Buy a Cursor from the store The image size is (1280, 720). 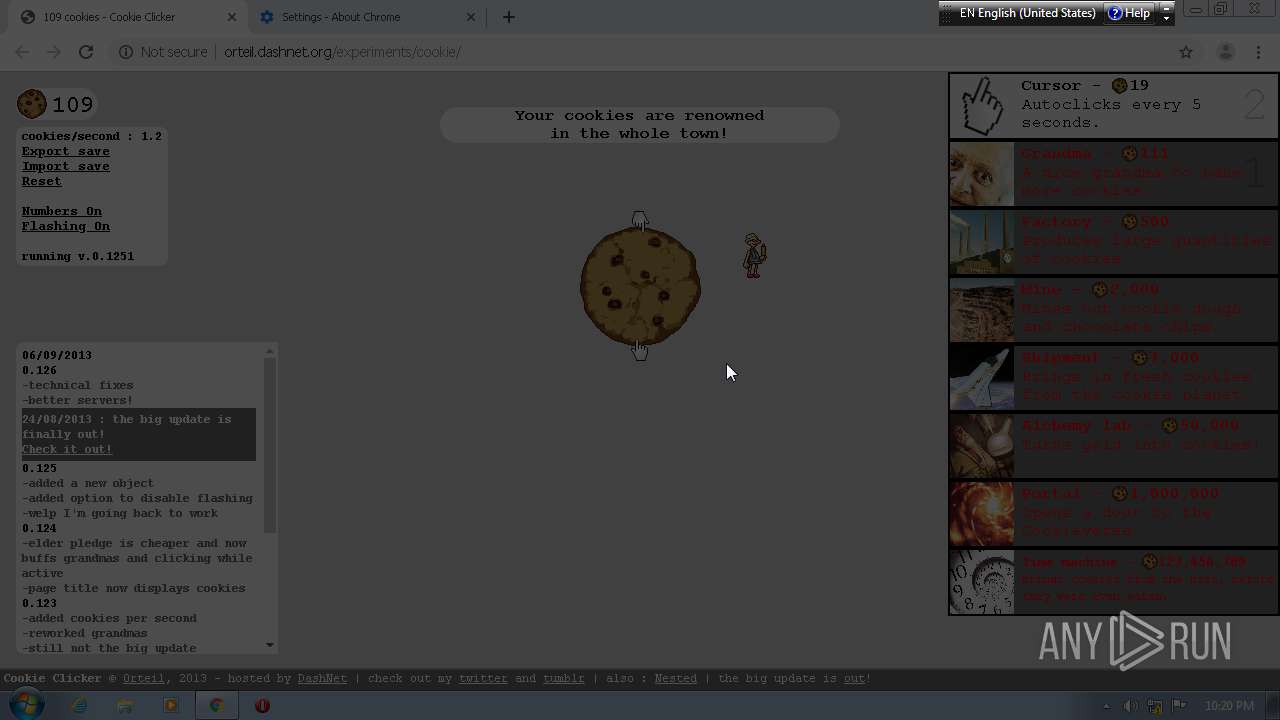point(1113,105)
